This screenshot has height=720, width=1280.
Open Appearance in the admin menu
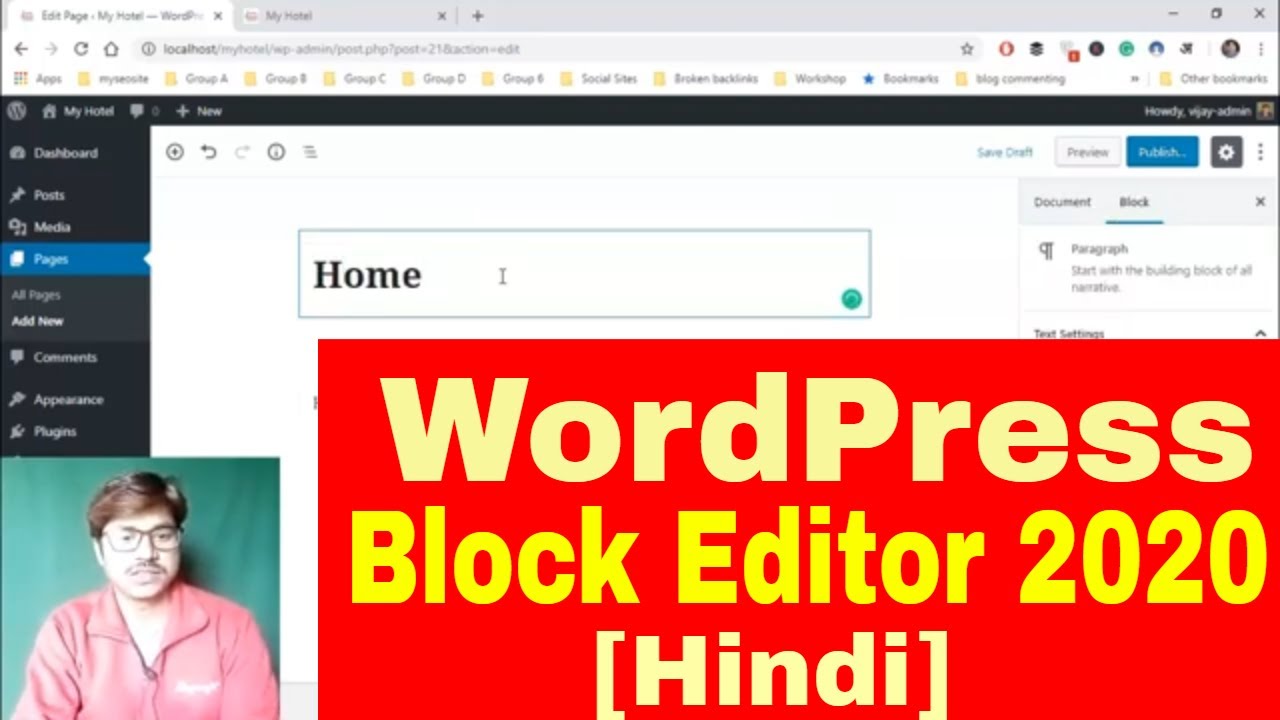pyautogui.click(x=68, y=399)
